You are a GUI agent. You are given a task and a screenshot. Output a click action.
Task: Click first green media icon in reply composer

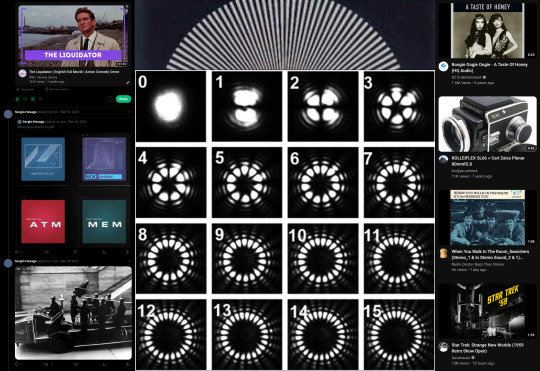17,99
